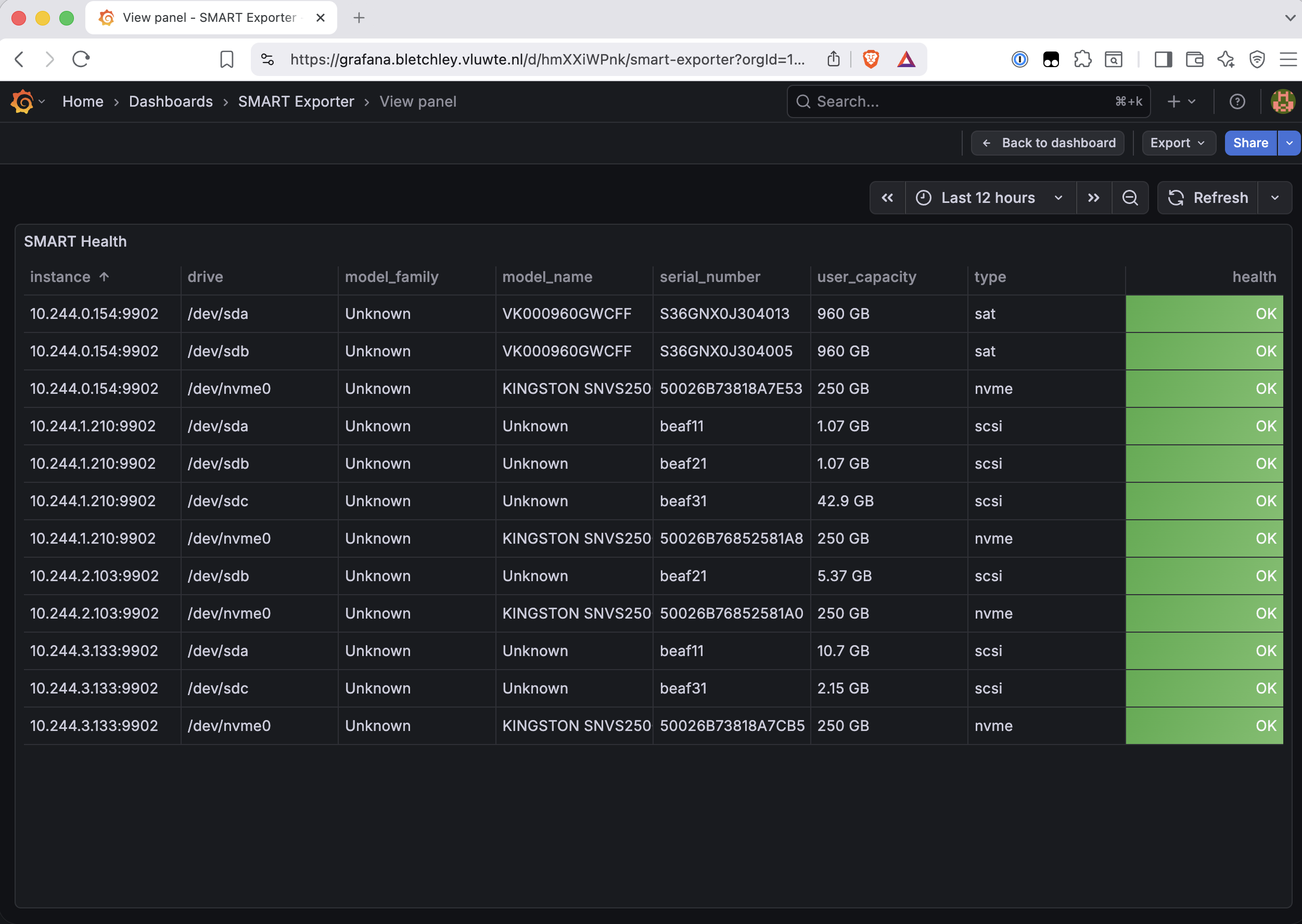Show the tab list chevron
Viewport: 1302px width, 924px height.
click(x=1290, y=18)
